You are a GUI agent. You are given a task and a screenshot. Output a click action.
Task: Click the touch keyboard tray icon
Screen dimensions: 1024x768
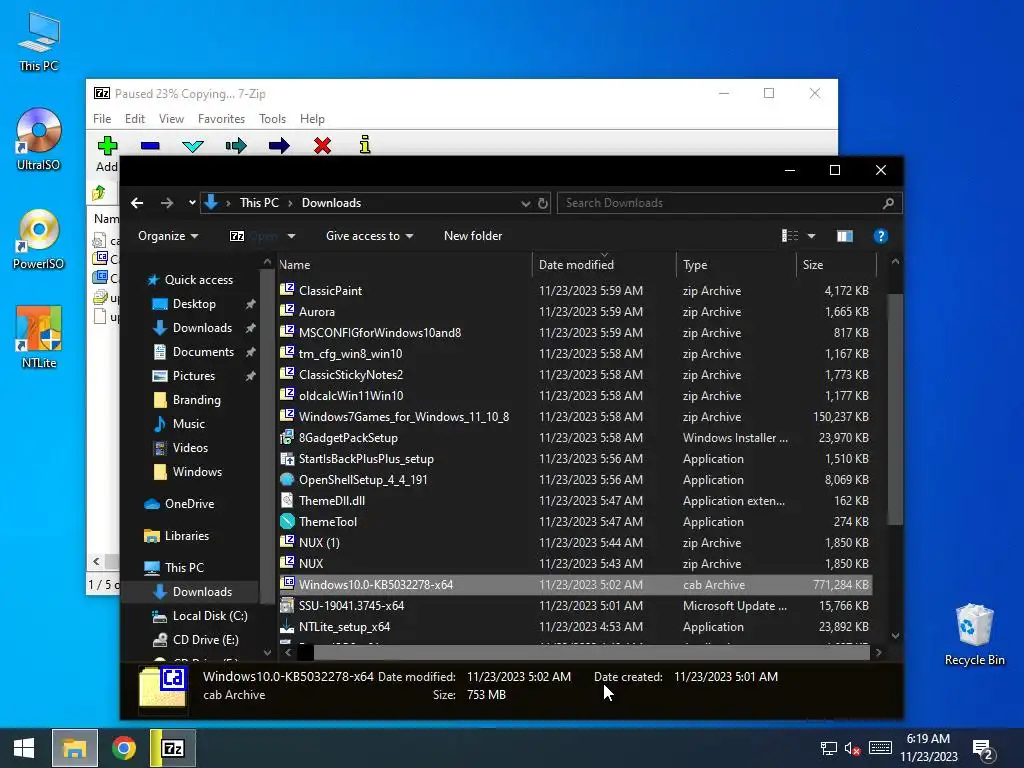pyautogui.click(x=880, y=748)
